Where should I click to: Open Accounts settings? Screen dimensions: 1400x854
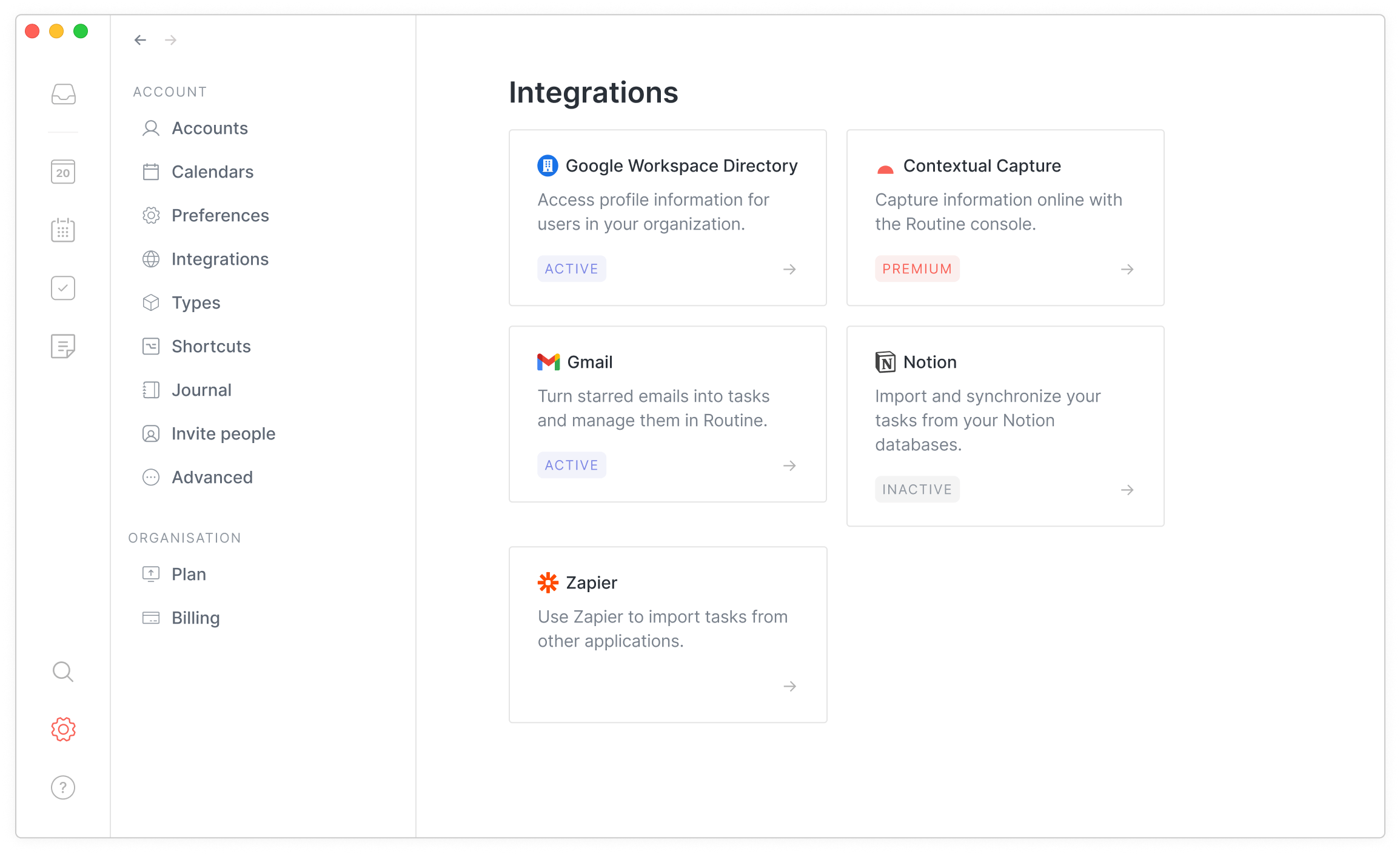209,128
